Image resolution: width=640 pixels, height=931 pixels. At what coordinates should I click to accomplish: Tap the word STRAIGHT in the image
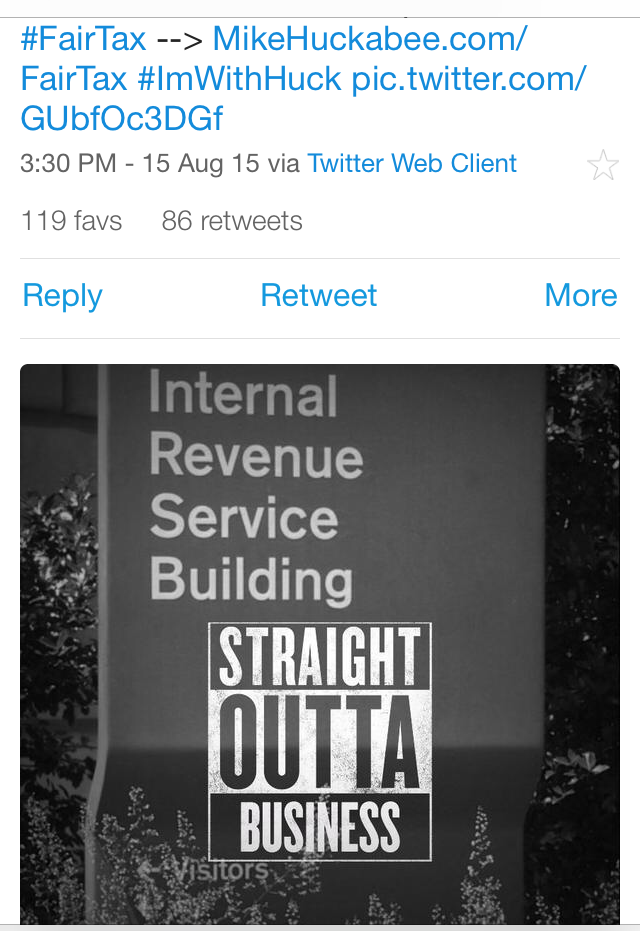click(x=320, y=658)
